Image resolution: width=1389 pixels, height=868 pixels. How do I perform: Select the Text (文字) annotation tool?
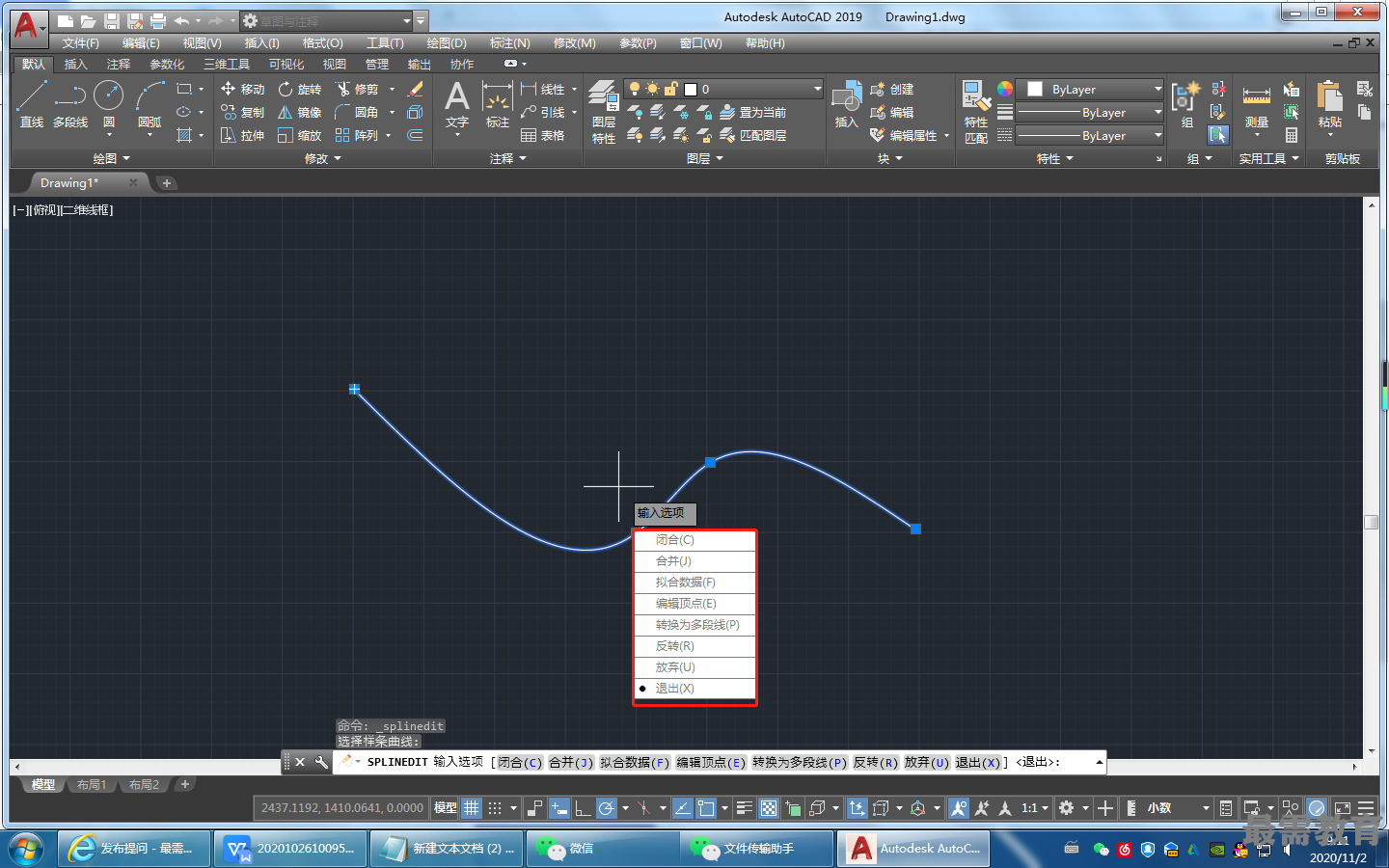(456, 104)
